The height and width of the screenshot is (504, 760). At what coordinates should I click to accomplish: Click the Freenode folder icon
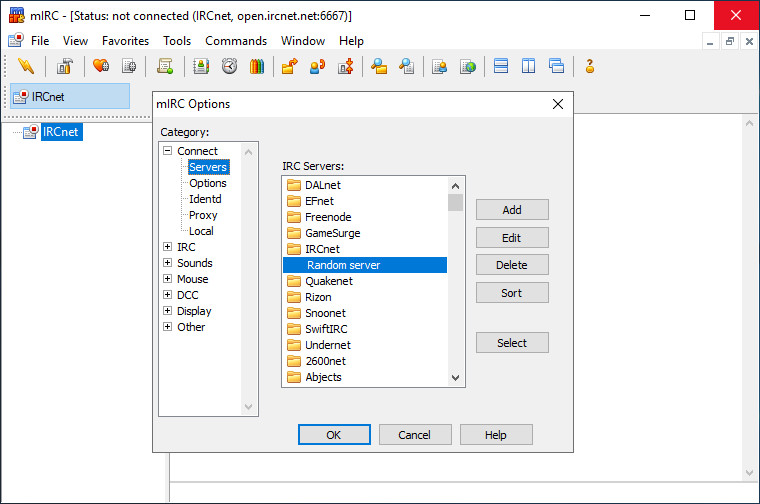[294, 217]
